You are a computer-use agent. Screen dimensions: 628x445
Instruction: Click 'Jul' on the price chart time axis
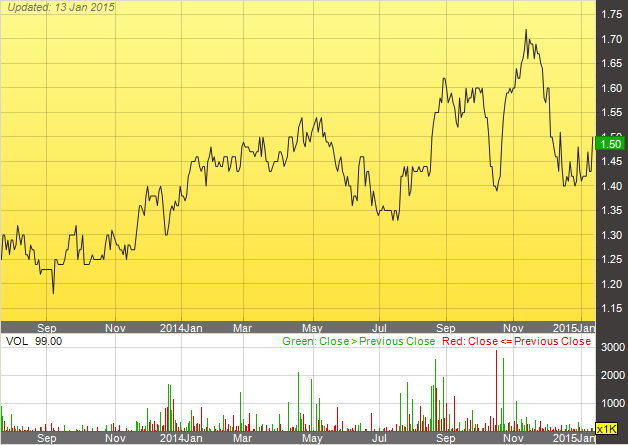(x=379, y=328)
